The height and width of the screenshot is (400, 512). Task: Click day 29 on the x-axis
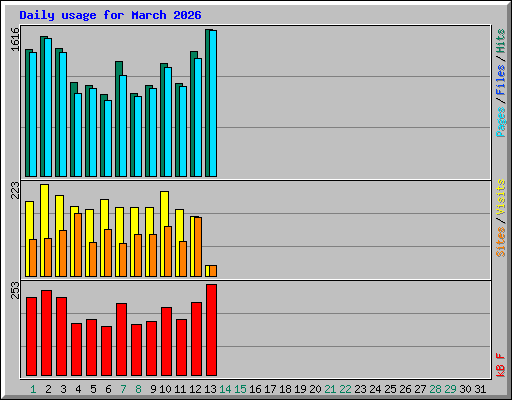(x=450, y=389)
